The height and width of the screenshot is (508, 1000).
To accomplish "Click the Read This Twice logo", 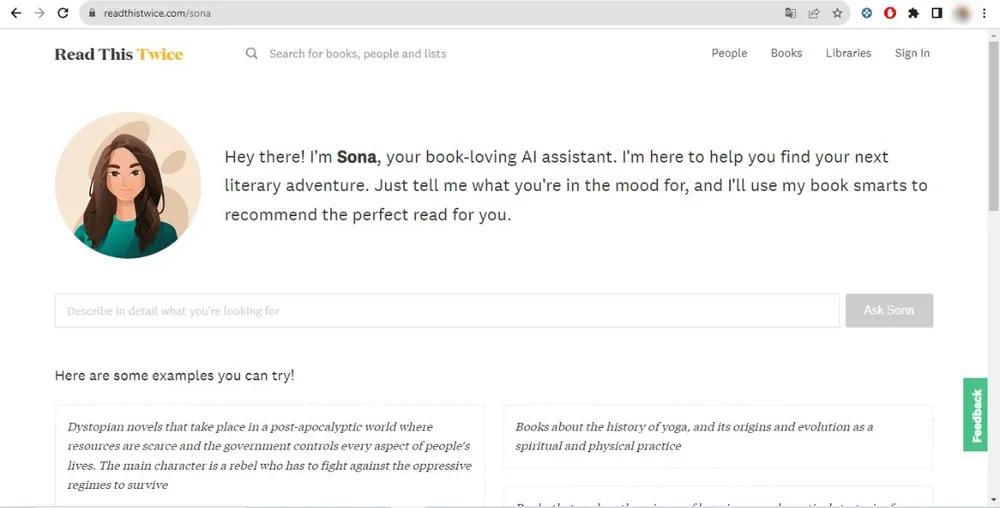I will pyautogui.click(x=119, y=54).
